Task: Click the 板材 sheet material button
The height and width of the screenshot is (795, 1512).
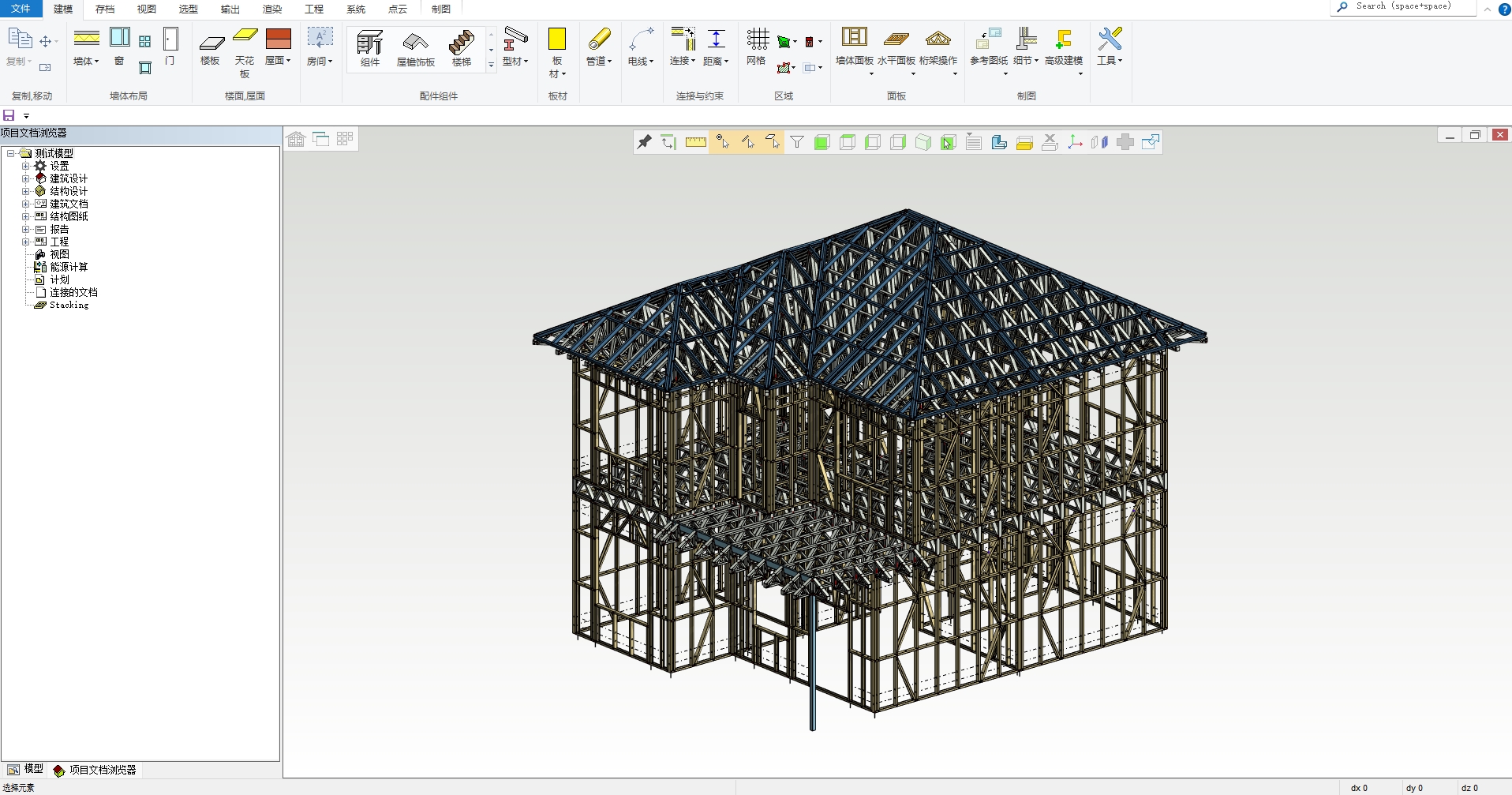Action: tap(557, 53)
